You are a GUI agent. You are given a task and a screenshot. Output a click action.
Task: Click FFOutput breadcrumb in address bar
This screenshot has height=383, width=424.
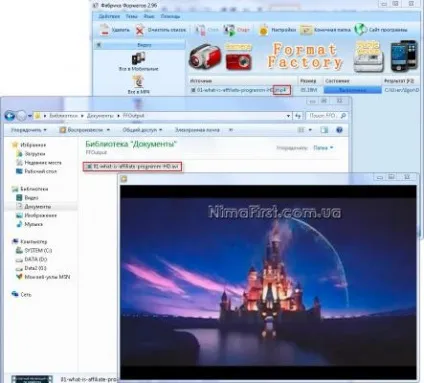pyautogui.click(x=133, y=116)
